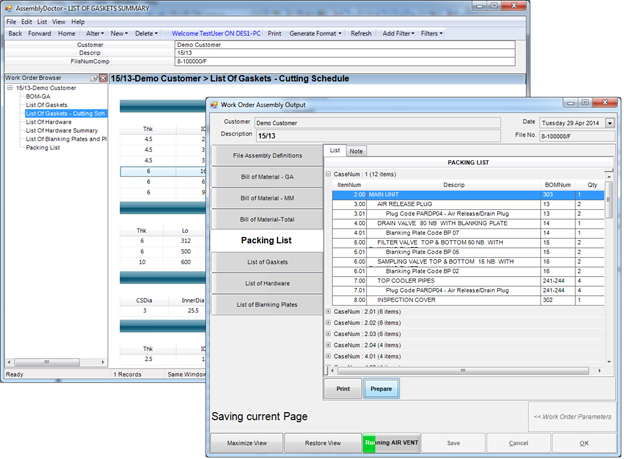Collapse the CaseNum : 1 group
Viewport: 624px width, 459px height.
[x=329, y=174]
